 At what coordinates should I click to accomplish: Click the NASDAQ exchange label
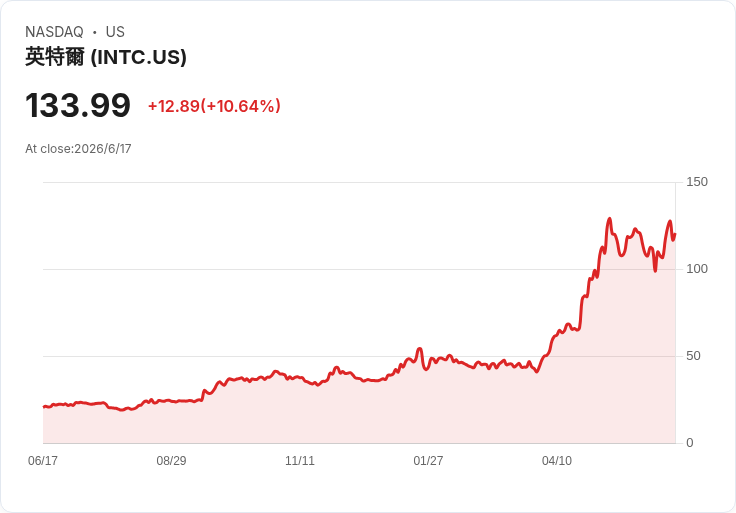pyautogui.click(x=54, y=32)
